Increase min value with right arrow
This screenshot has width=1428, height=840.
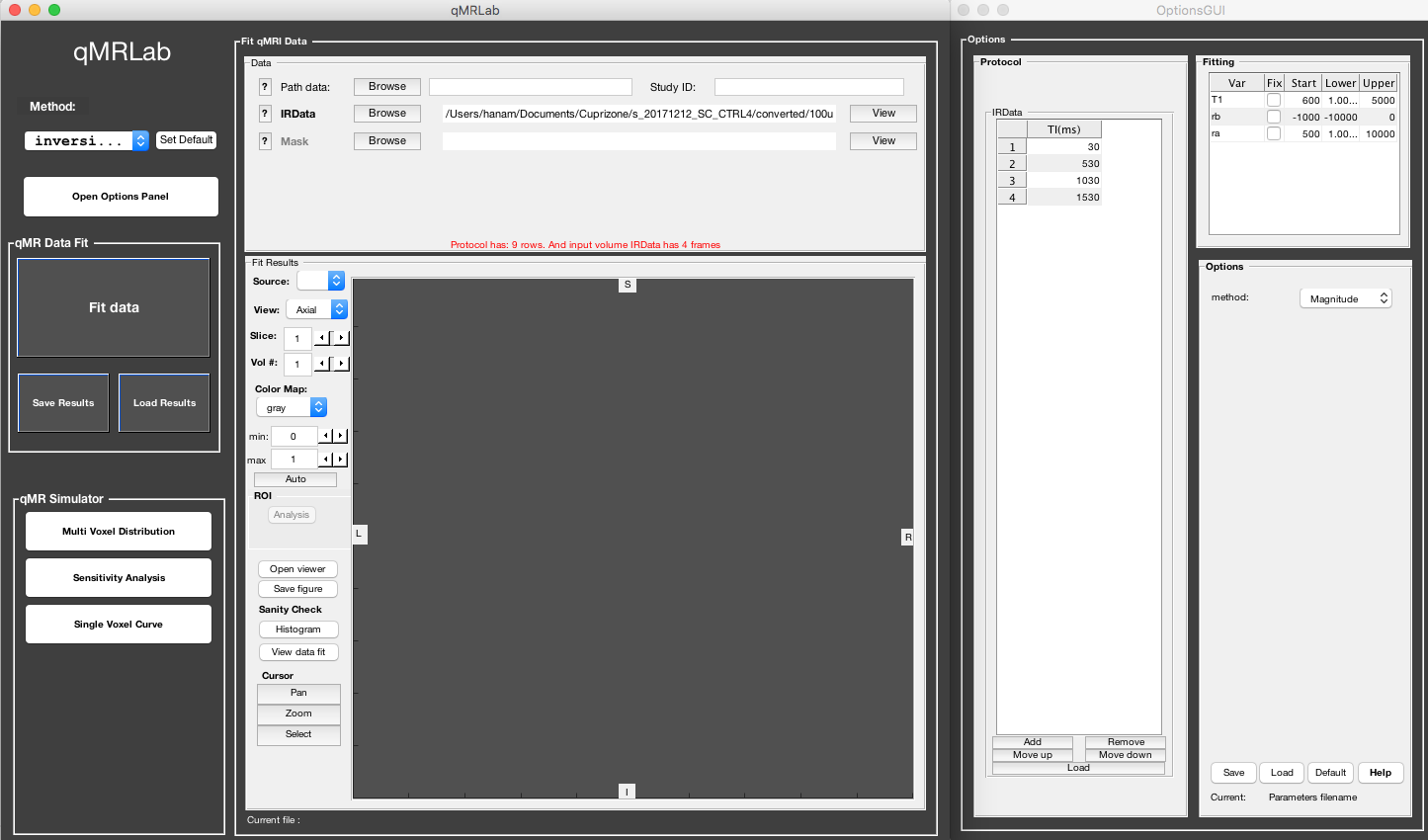point(341,436)
